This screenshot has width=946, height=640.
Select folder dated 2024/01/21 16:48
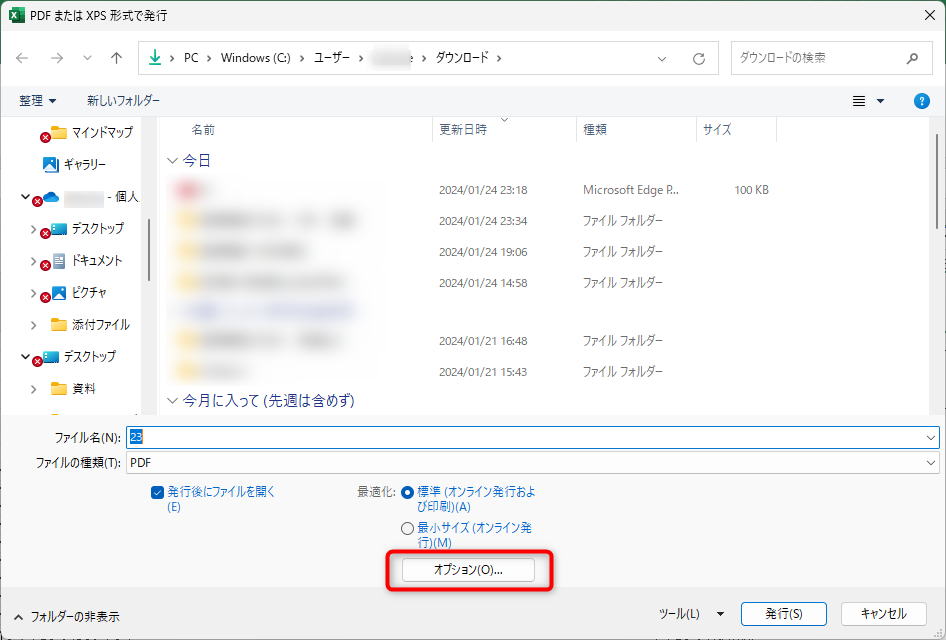click(x=471, y=341)
